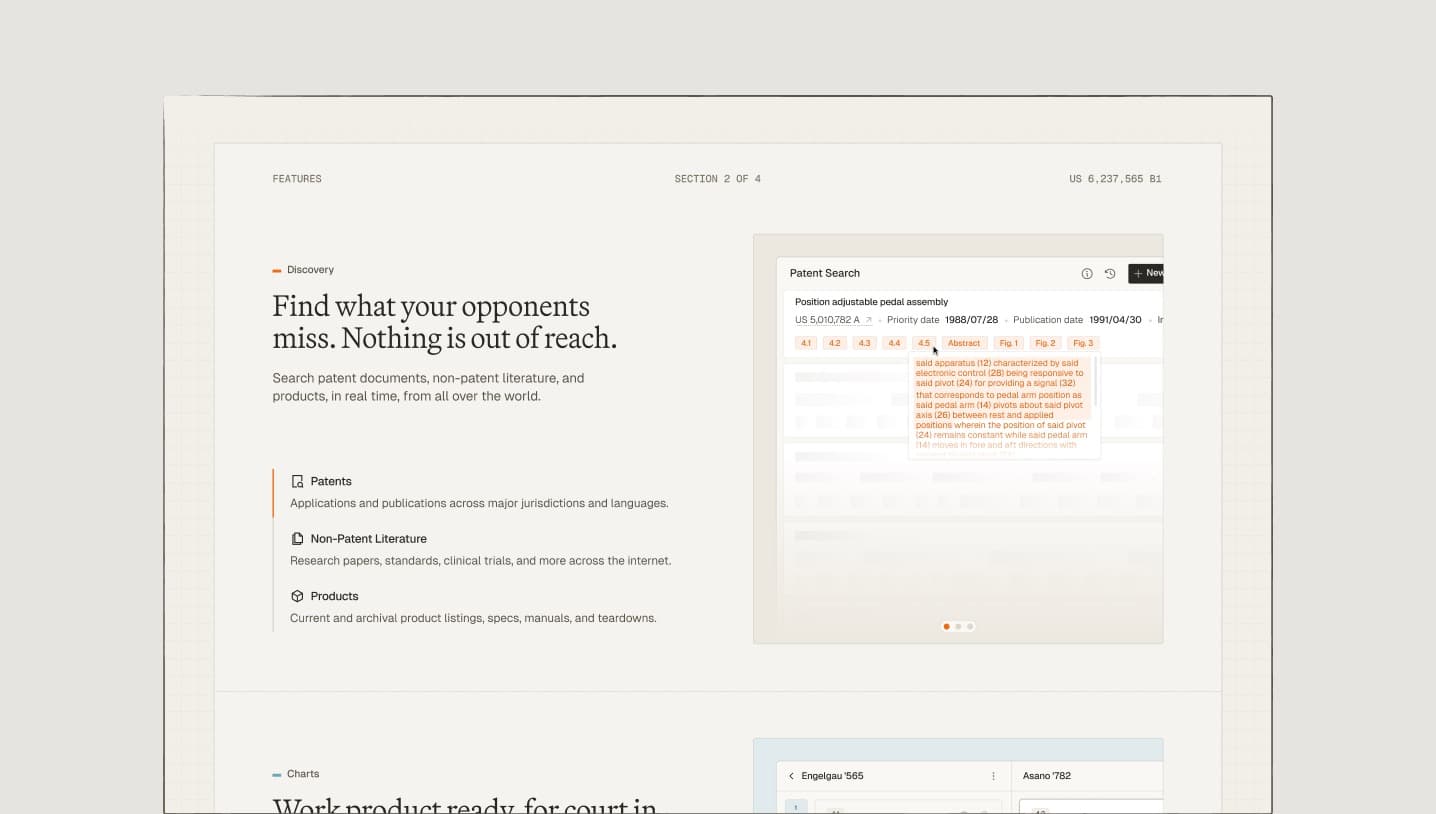Open the three-dot menu for Engelgau '565
1436x814 pixels.
click(x=993, y=776)
